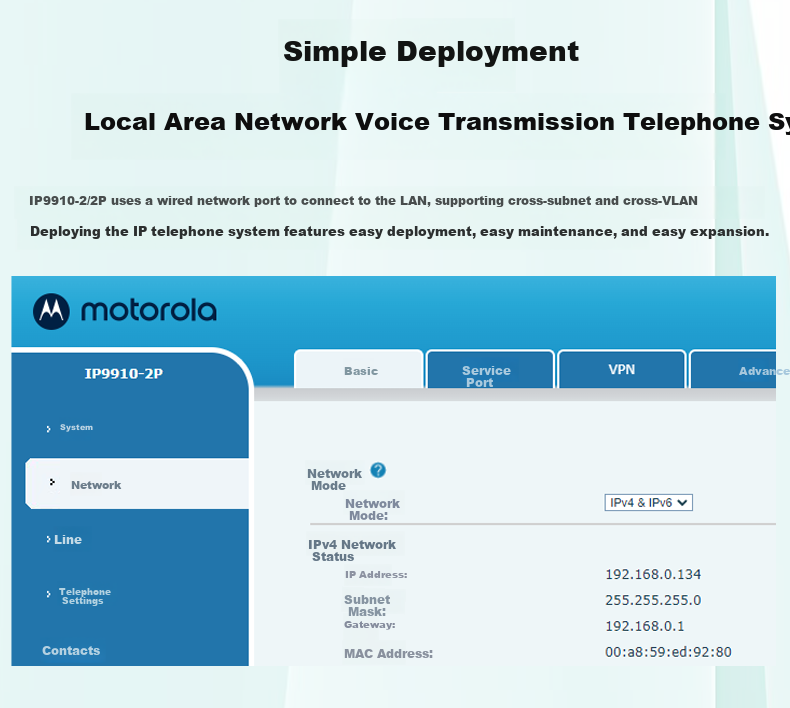This screenshot has width=790, height=708.
Task: Select the Network sidebar item
Action: tap(137, 484)
